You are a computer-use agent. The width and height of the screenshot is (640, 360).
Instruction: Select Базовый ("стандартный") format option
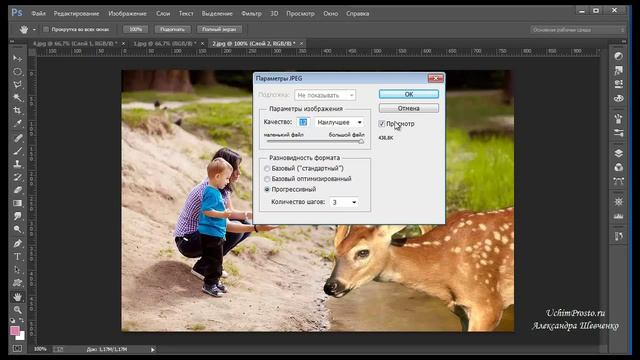[267, 169]
